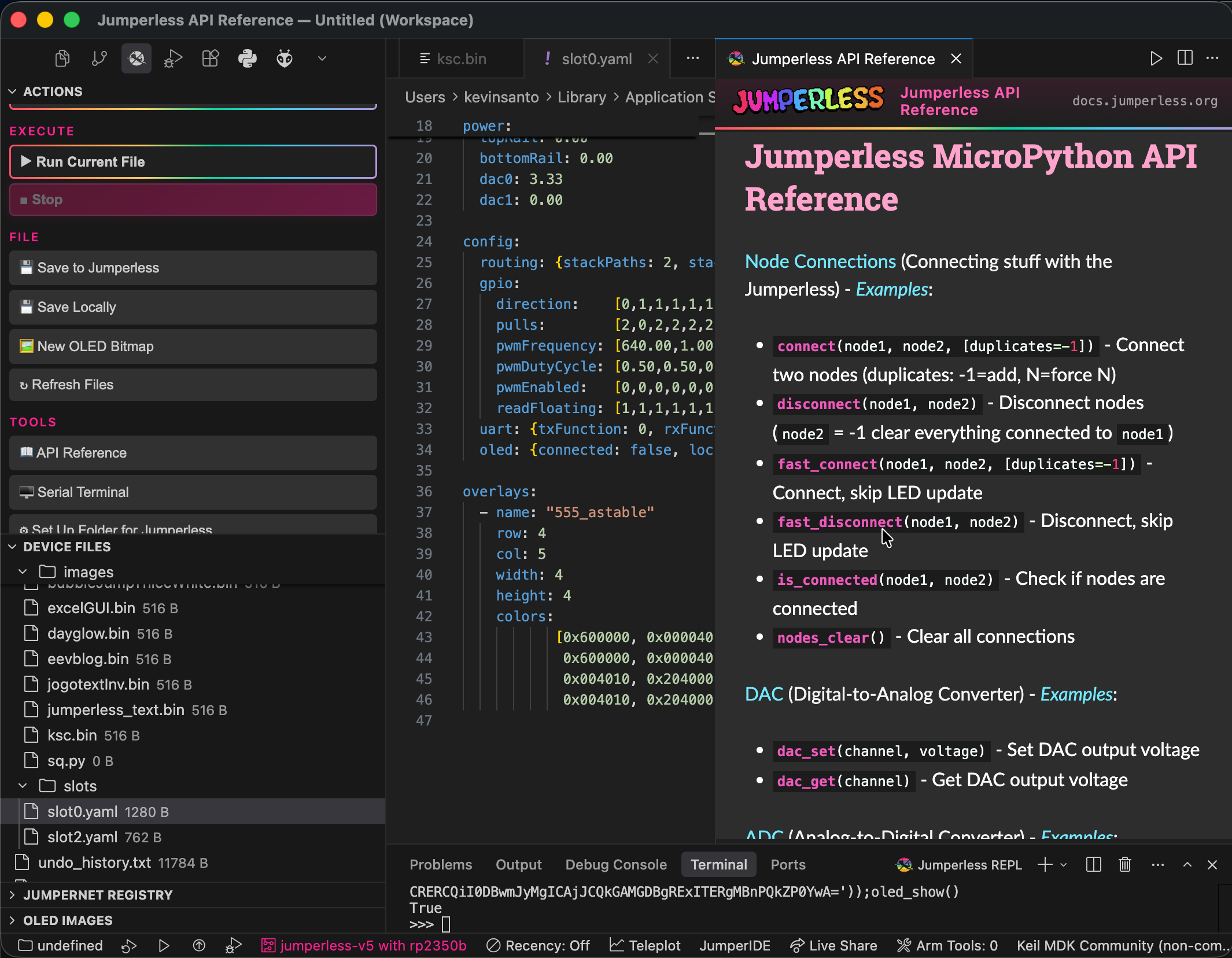Show hidden editor tabs overflow menu

point(693,58)
